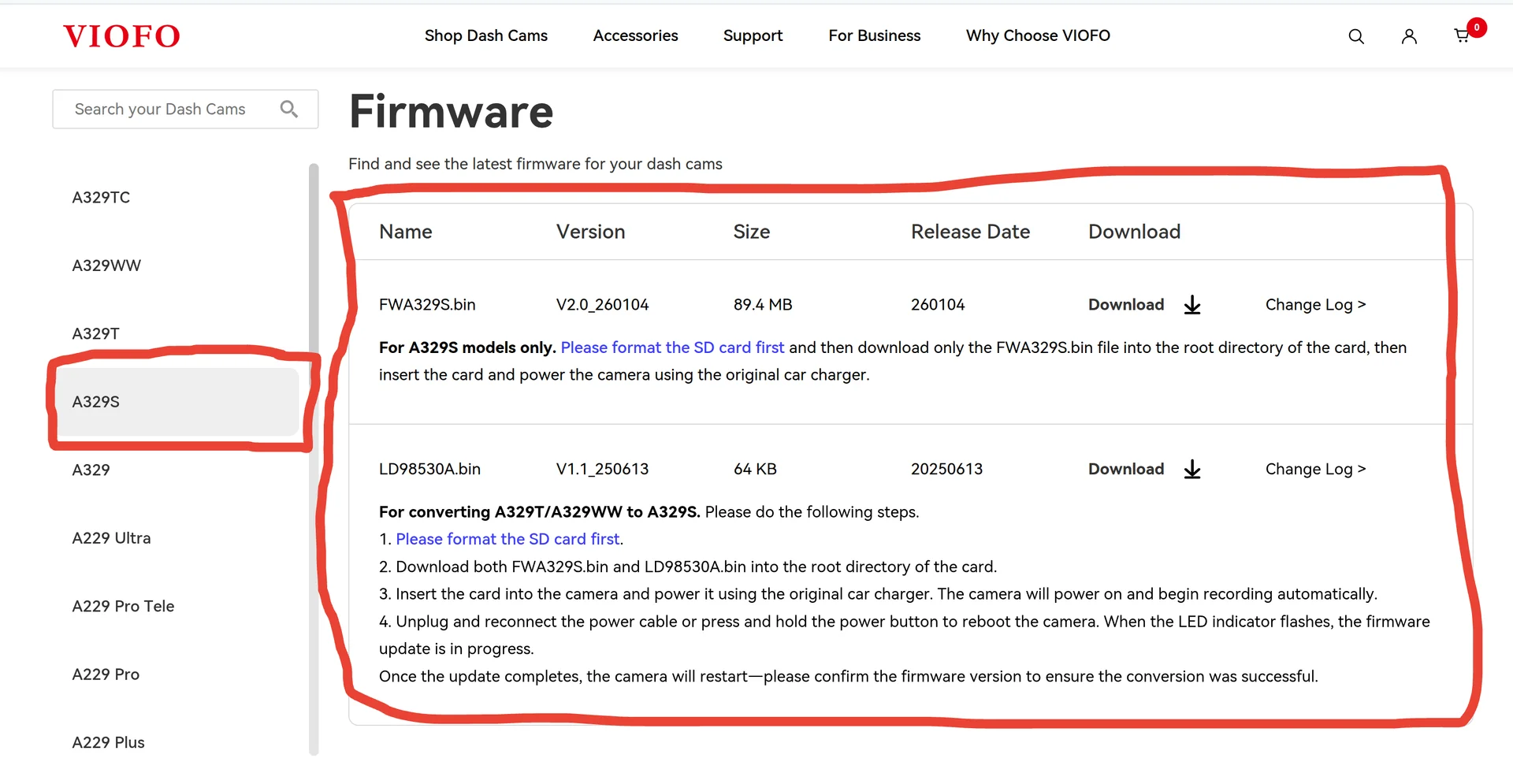Open the Support menu

[x=753, y=35]
